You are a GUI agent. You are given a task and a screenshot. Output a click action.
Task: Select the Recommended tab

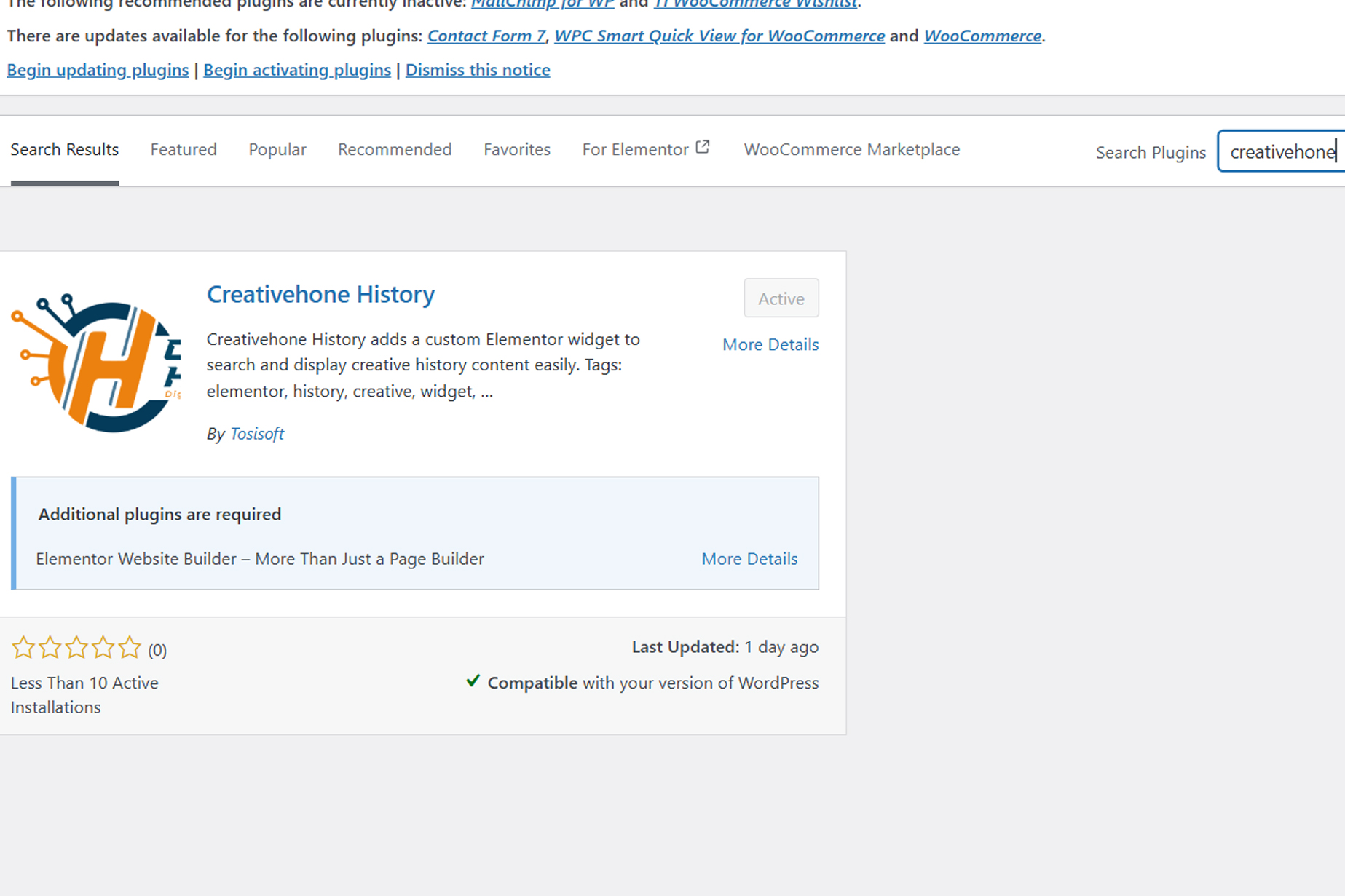point(395,150)
